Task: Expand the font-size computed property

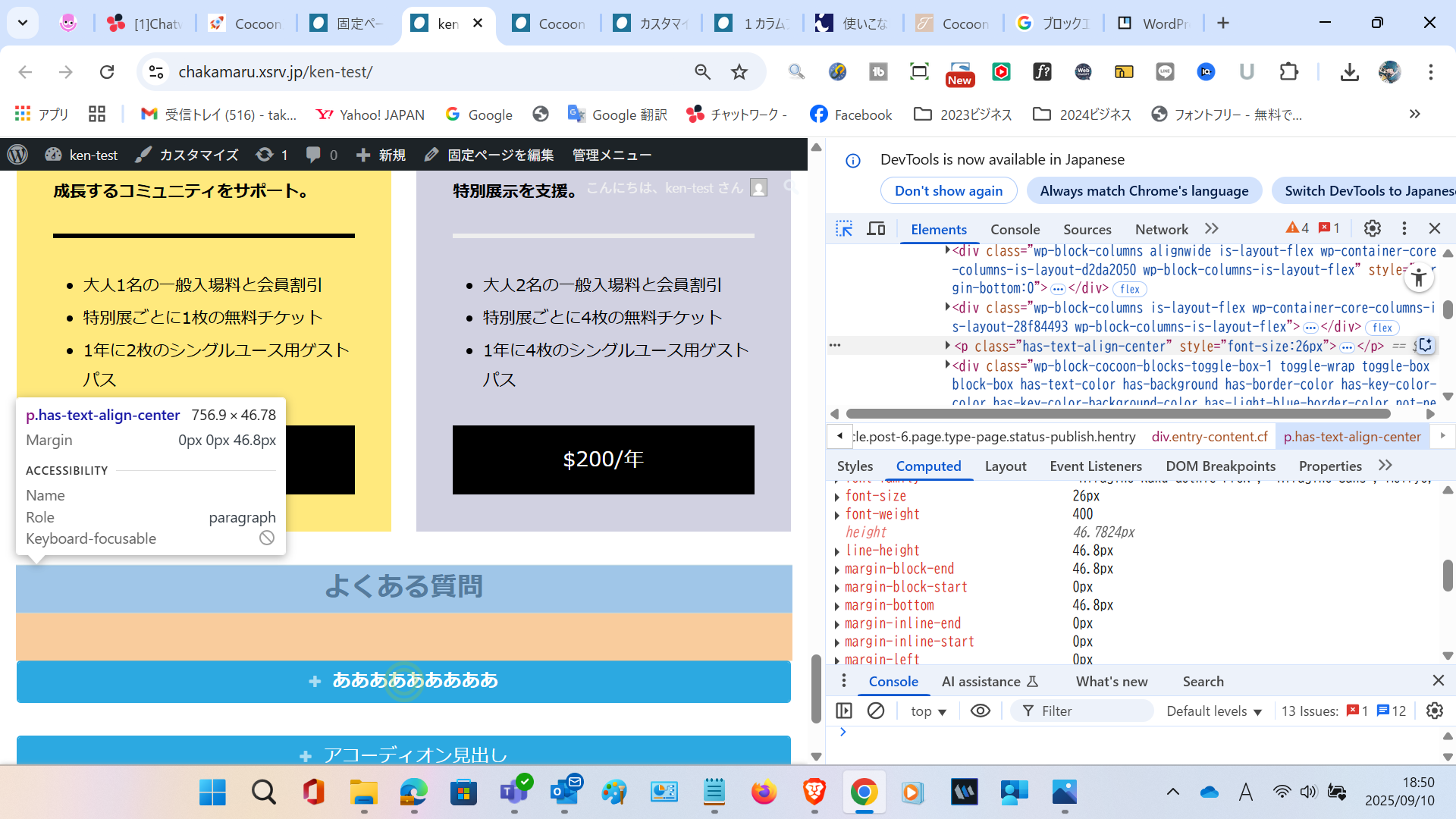Action: pos(837,497)
